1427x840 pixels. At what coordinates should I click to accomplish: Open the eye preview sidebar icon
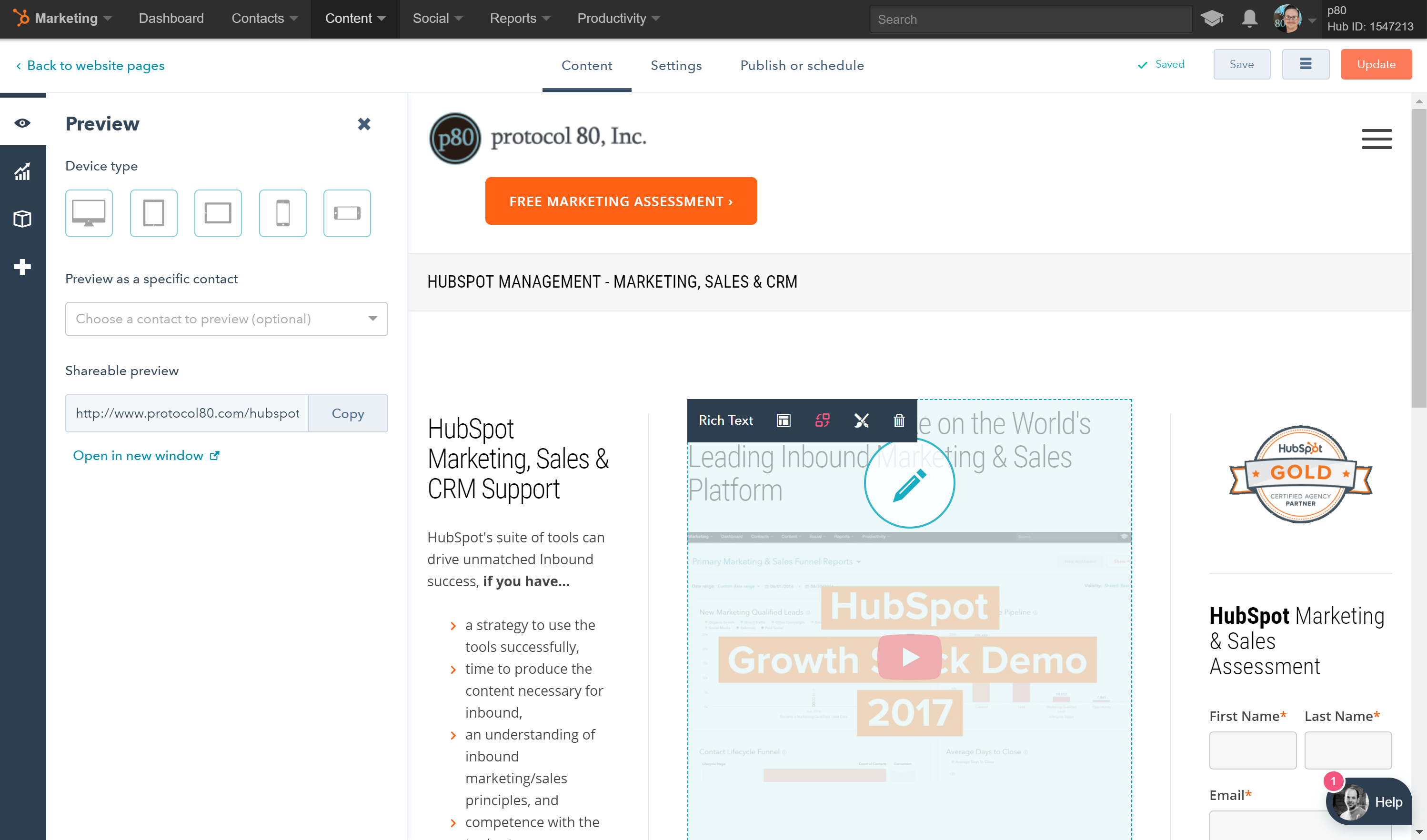(x=23, y=123)
